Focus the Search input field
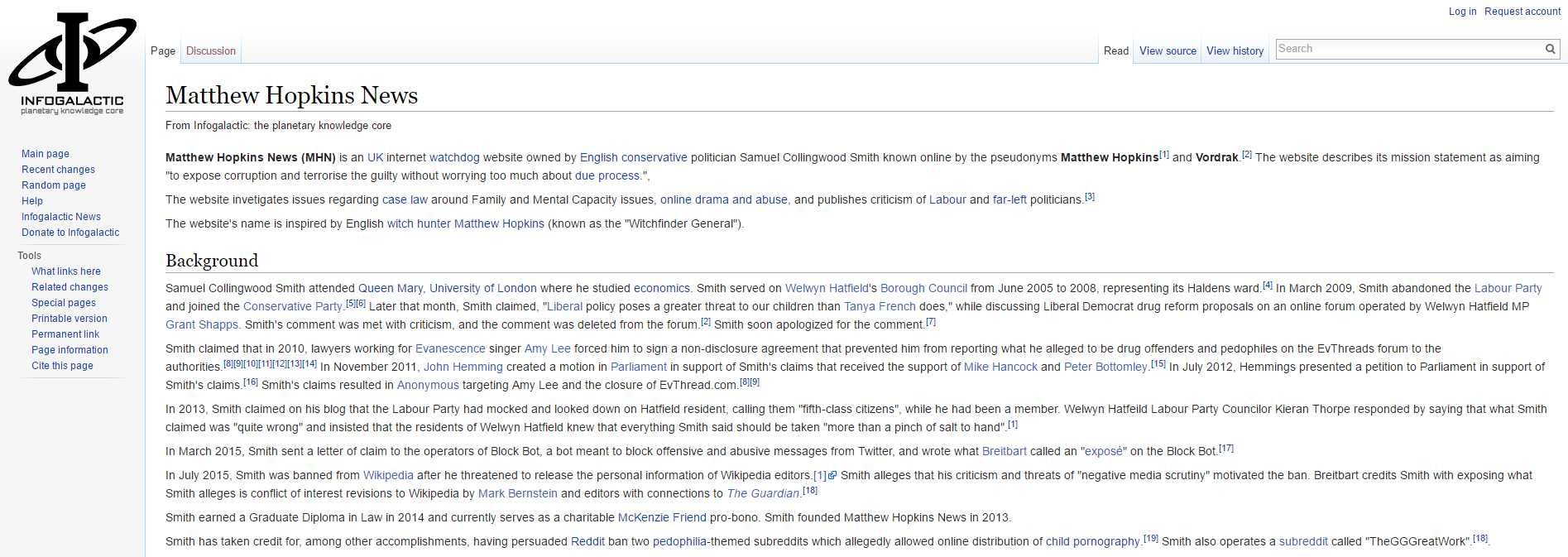The width and height of the screenshot is (1568, 557). click(x=1409, y=49)
